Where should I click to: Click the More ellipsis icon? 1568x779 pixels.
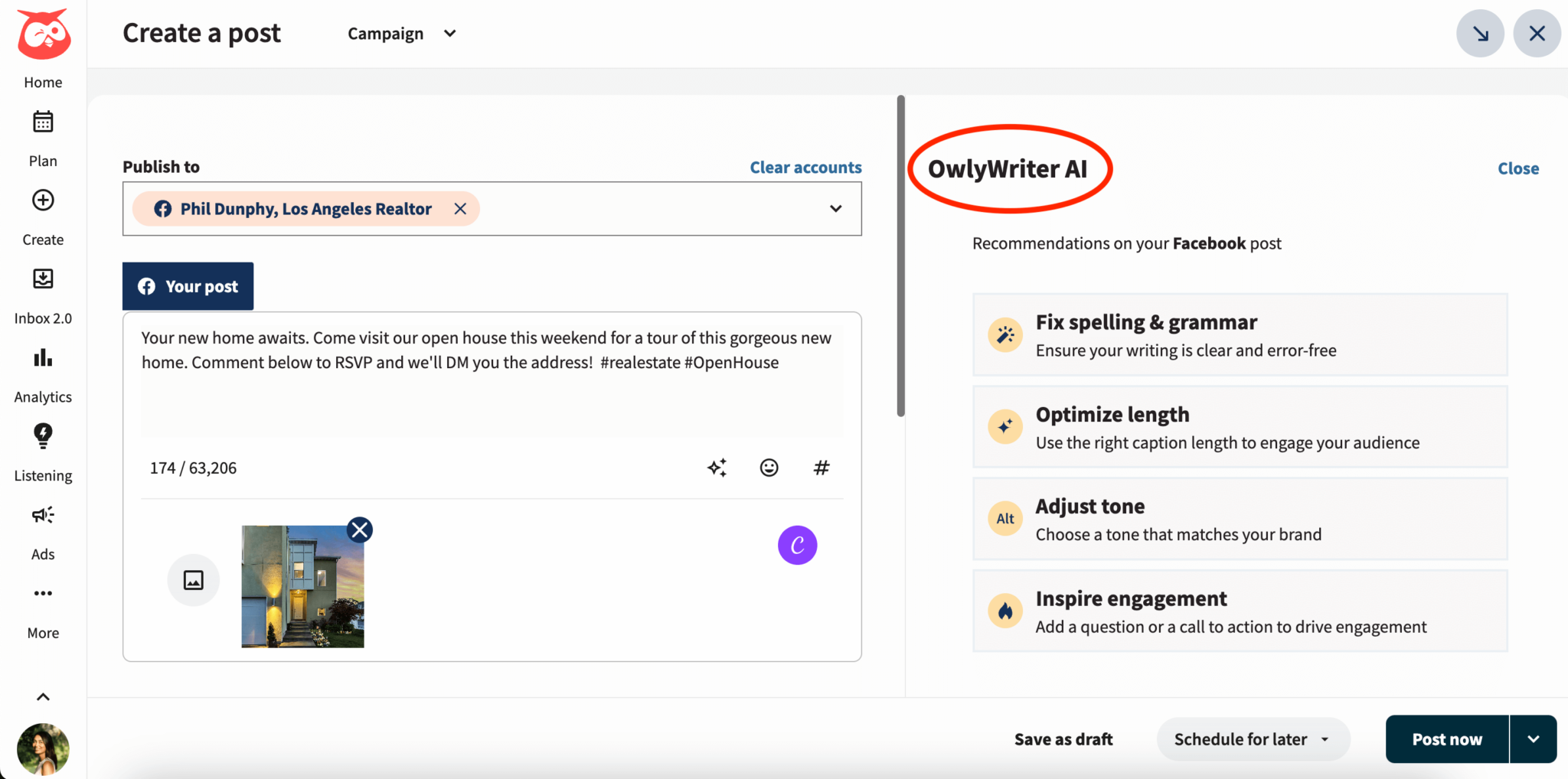point(43,593)
